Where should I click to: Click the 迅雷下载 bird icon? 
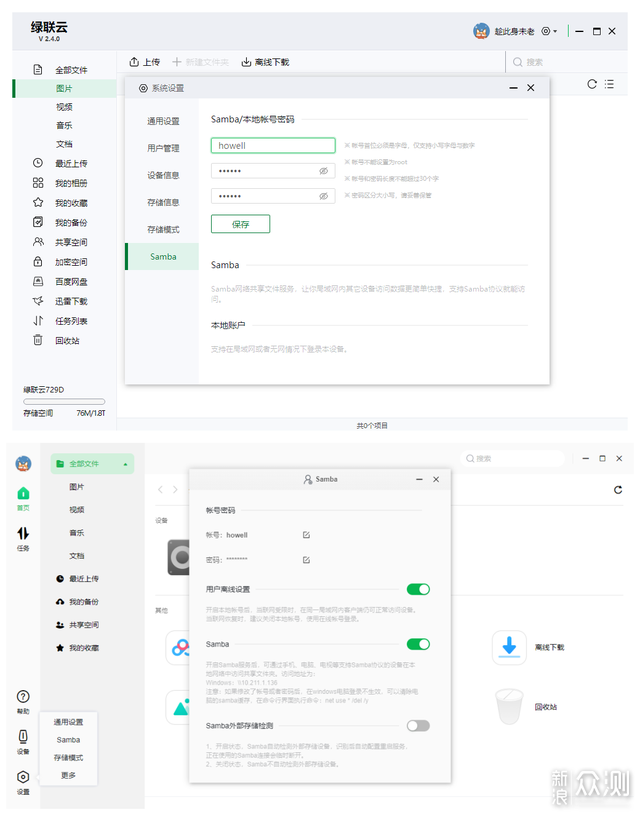(x=38, y=301)
